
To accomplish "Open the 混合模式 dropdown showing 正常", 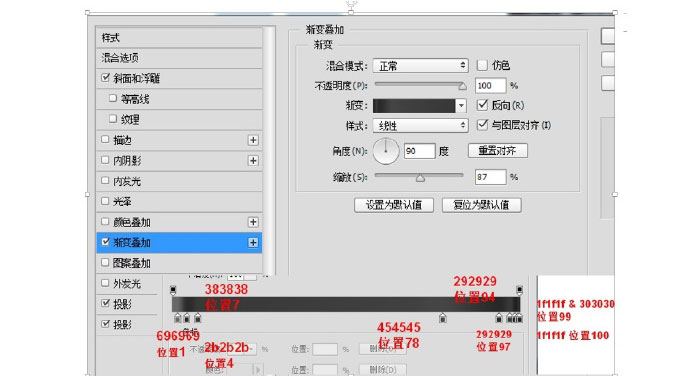I will coord(420,66).
